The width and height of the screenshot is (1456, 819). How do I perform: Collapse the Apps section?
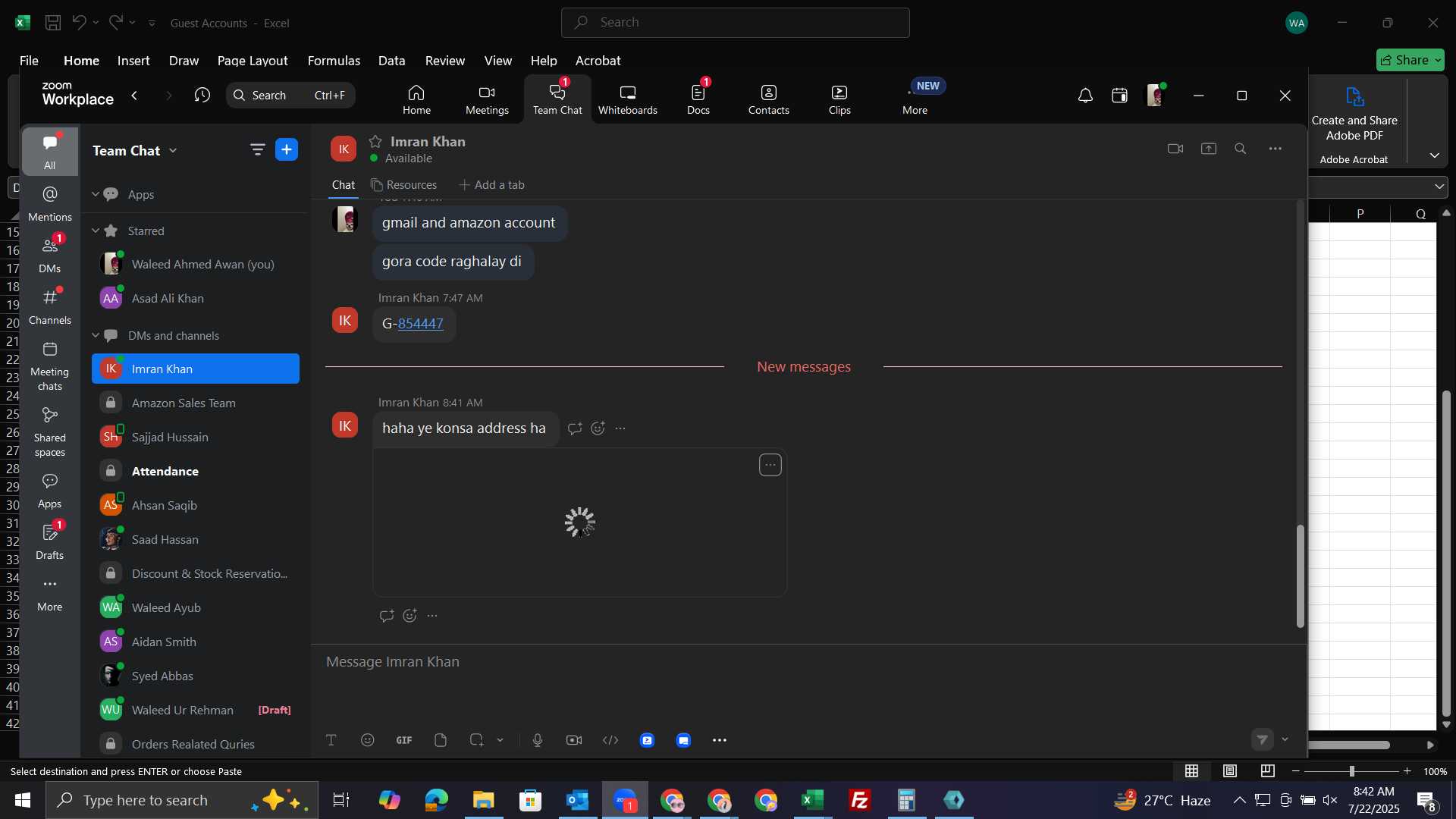click(x=96, y=194)
